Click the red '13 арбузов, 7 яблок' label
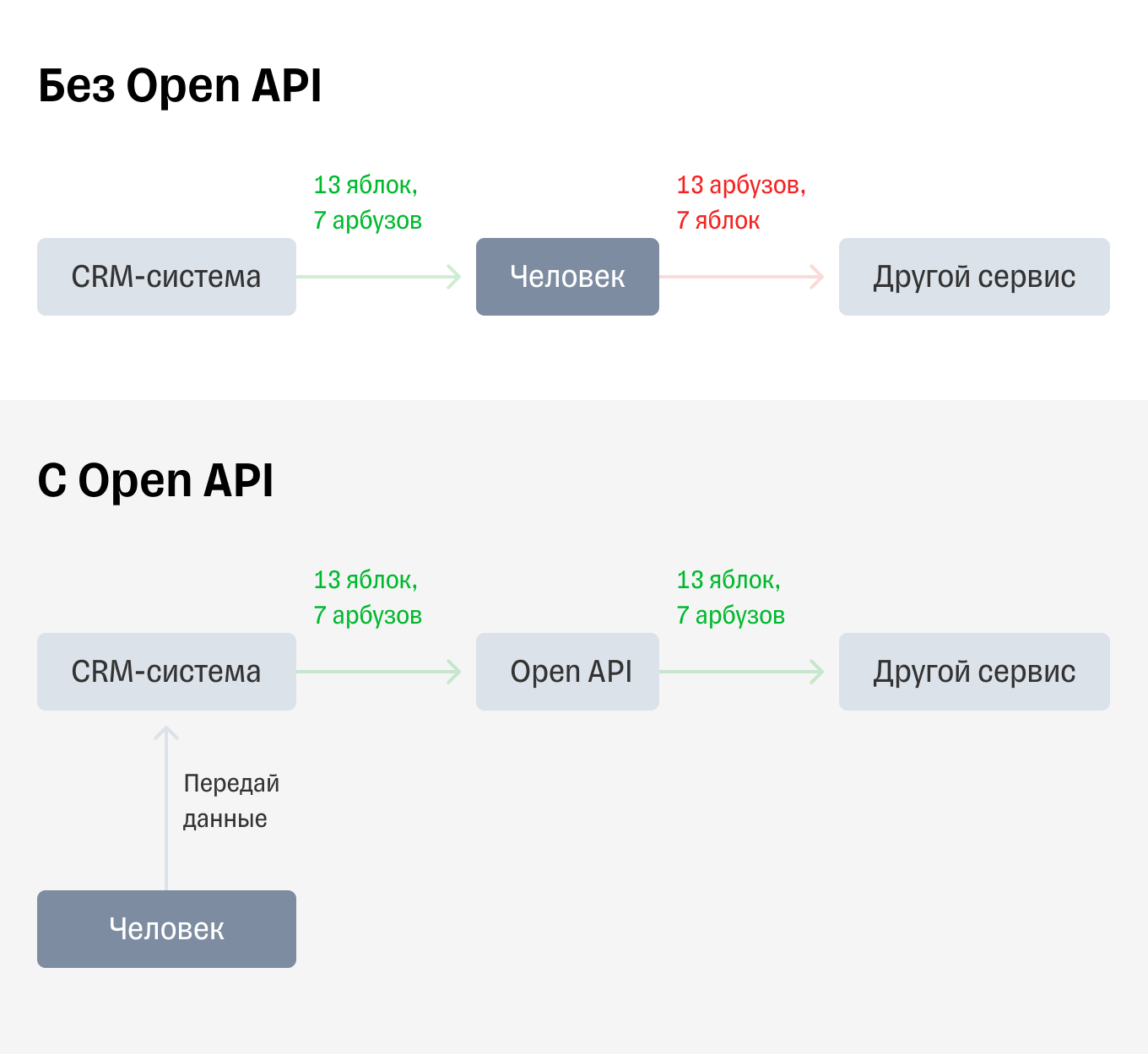 740,203
